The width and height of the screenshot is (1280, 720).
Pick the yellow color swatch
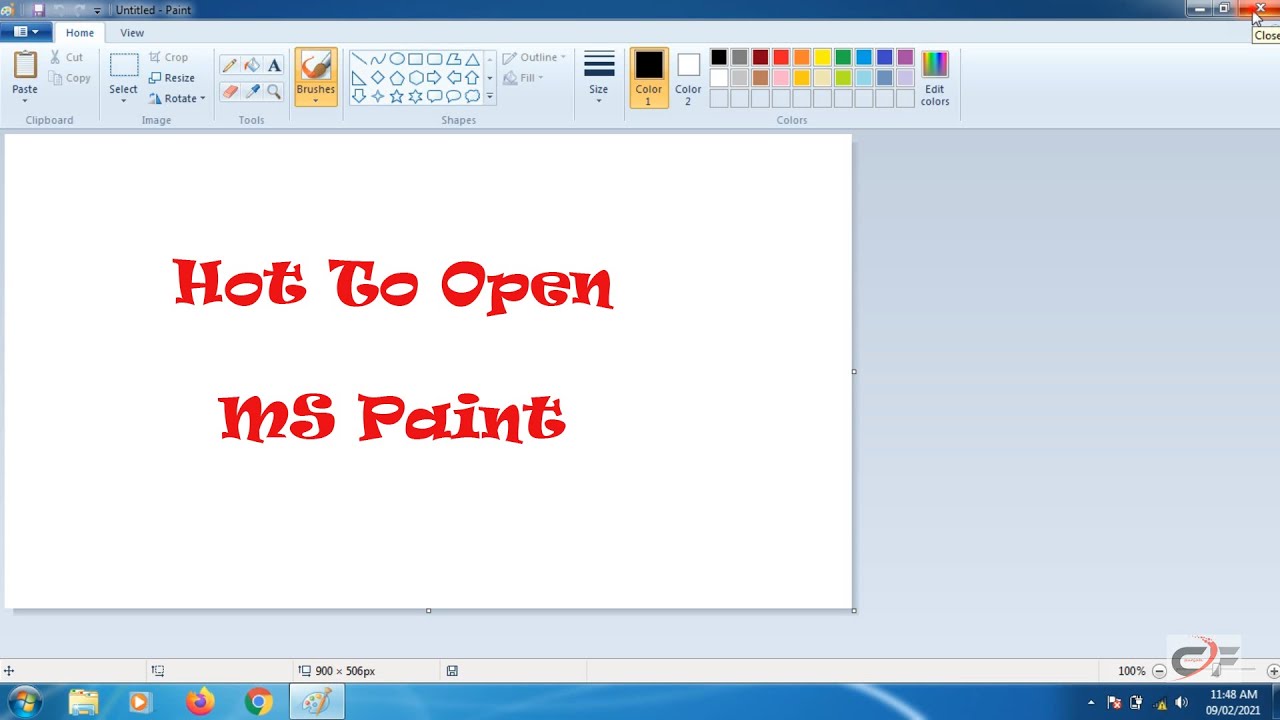(822, 58)
